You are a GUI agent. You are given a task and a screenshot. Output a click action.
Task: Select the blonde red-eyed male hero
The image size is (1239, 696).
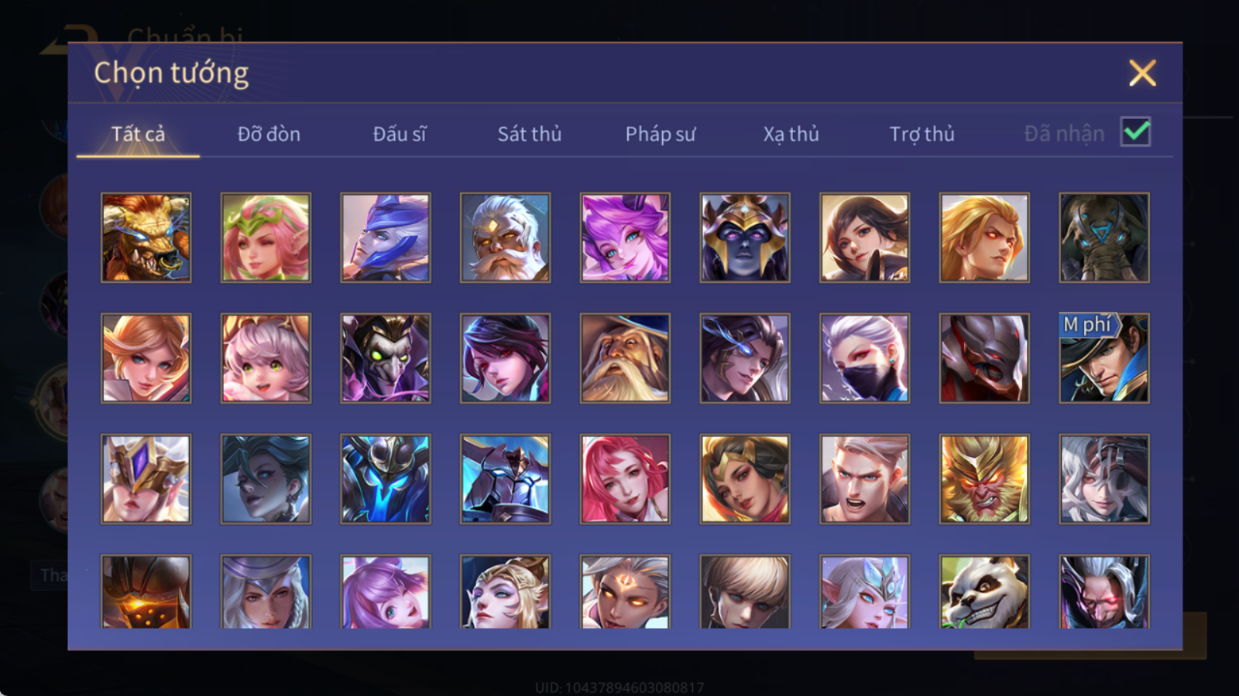[984, 238]
